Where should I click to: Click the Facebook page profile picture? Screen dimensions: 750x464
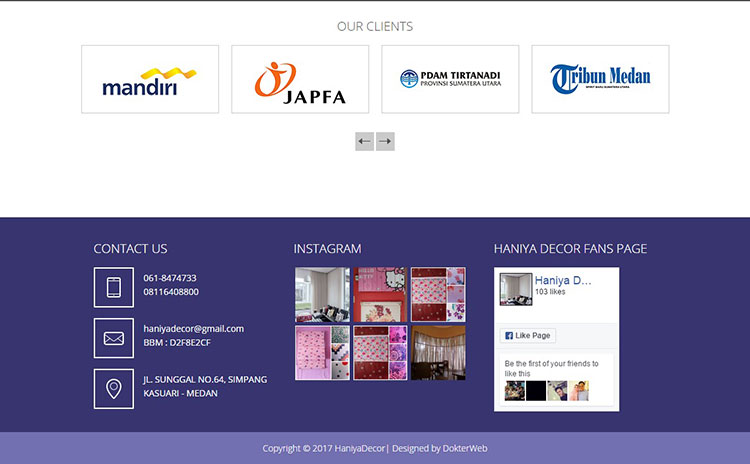(x=516, y=289)
